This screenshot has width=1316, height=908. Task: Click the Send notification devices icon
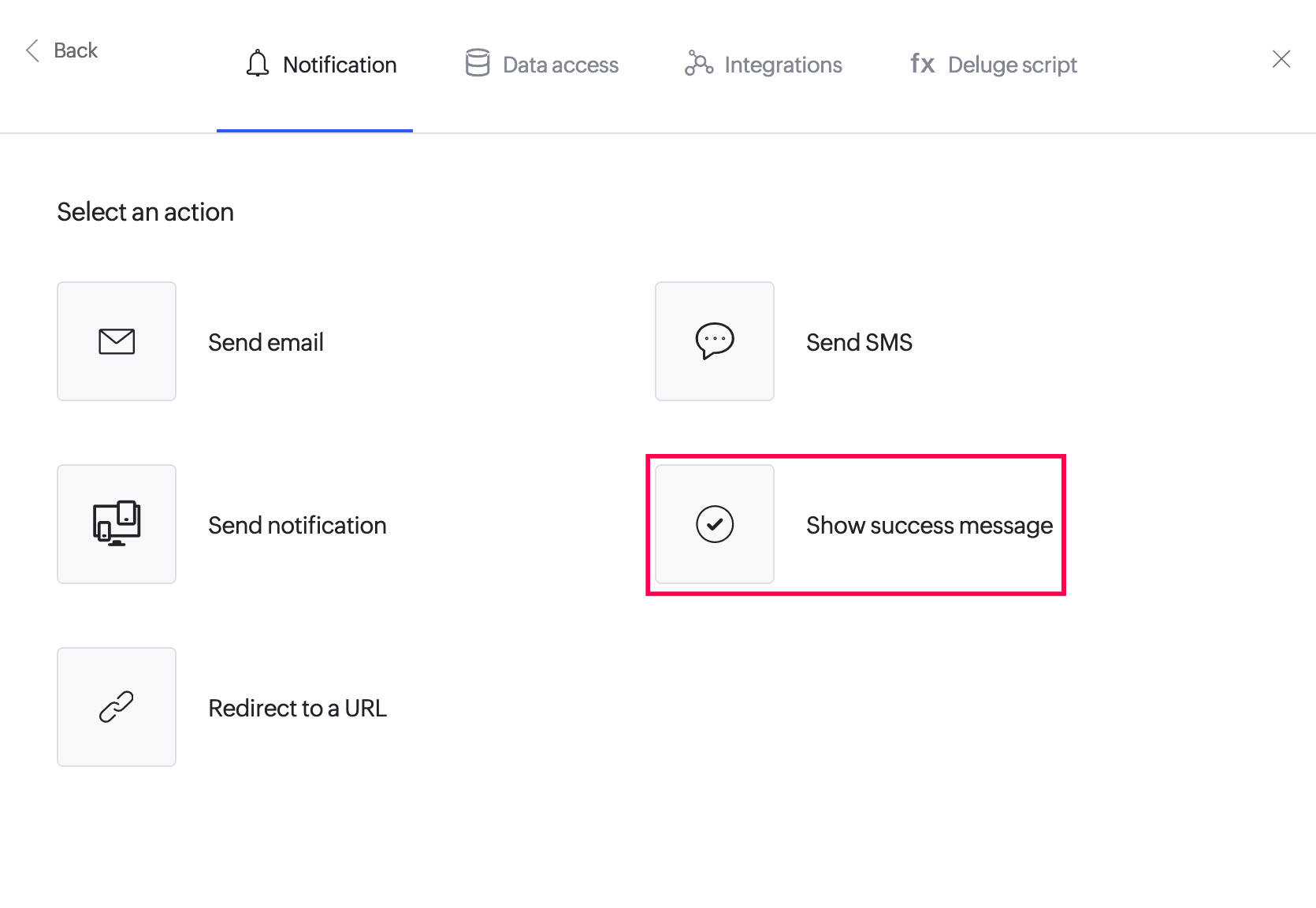click(117, 523)
